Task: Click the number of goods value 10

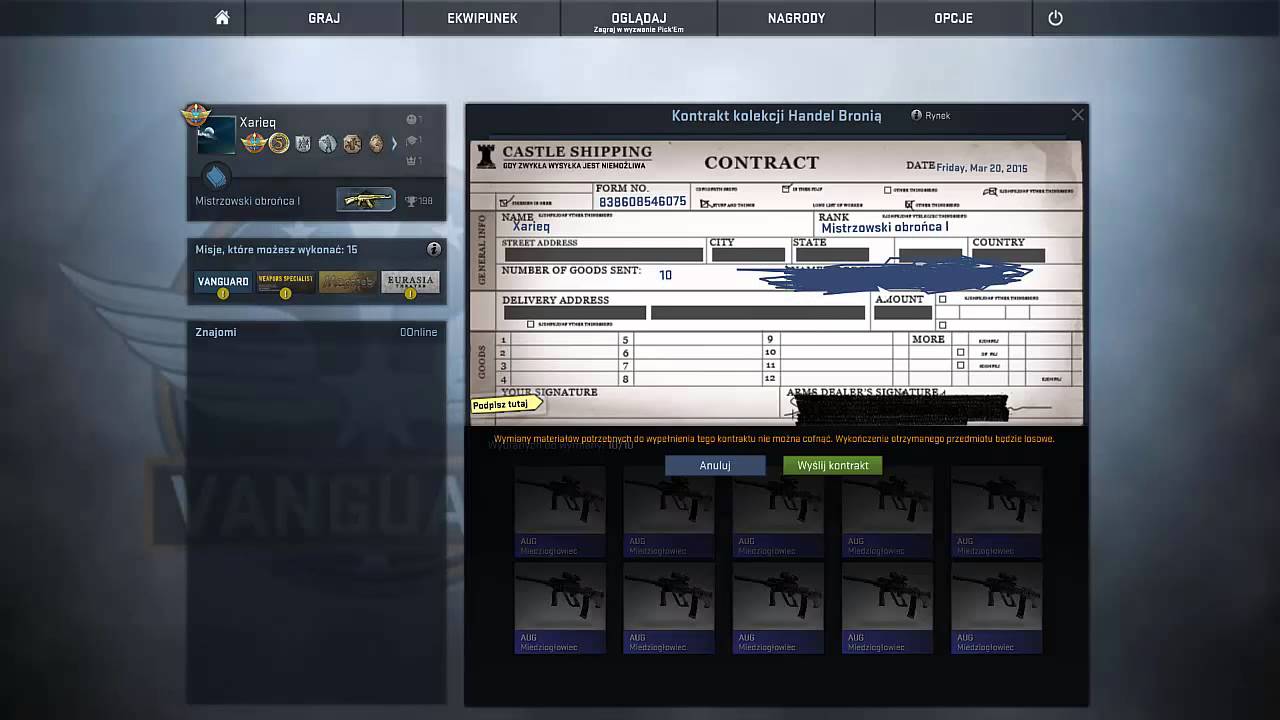Action: (x=666, y=275)
